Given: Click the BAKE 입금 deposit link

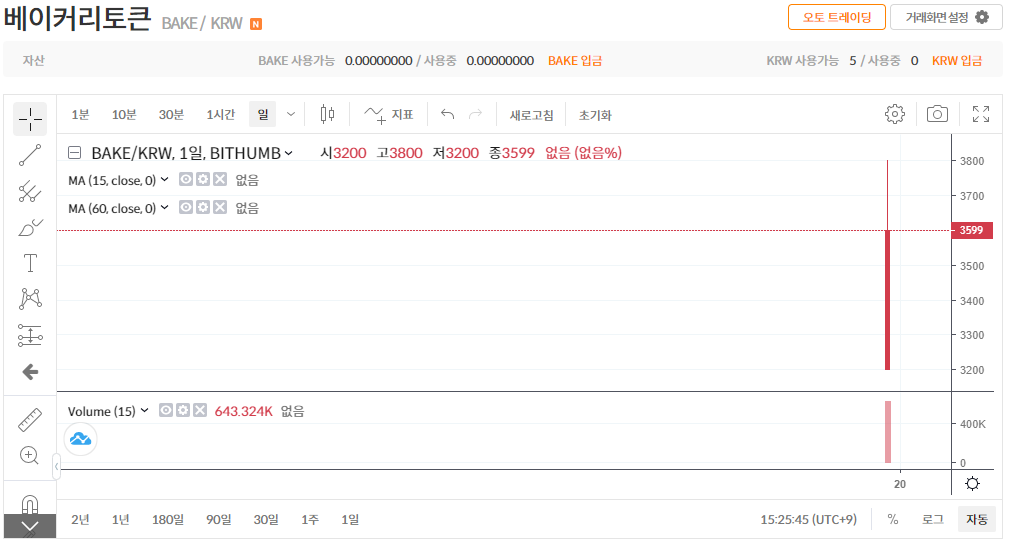Looking at the screenshot, I should coord(575,61).
